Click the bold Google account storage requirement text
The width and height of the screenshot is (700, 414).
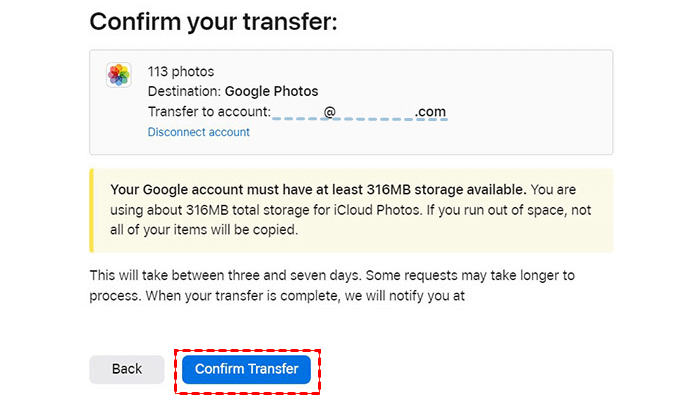tap(318, 189)
